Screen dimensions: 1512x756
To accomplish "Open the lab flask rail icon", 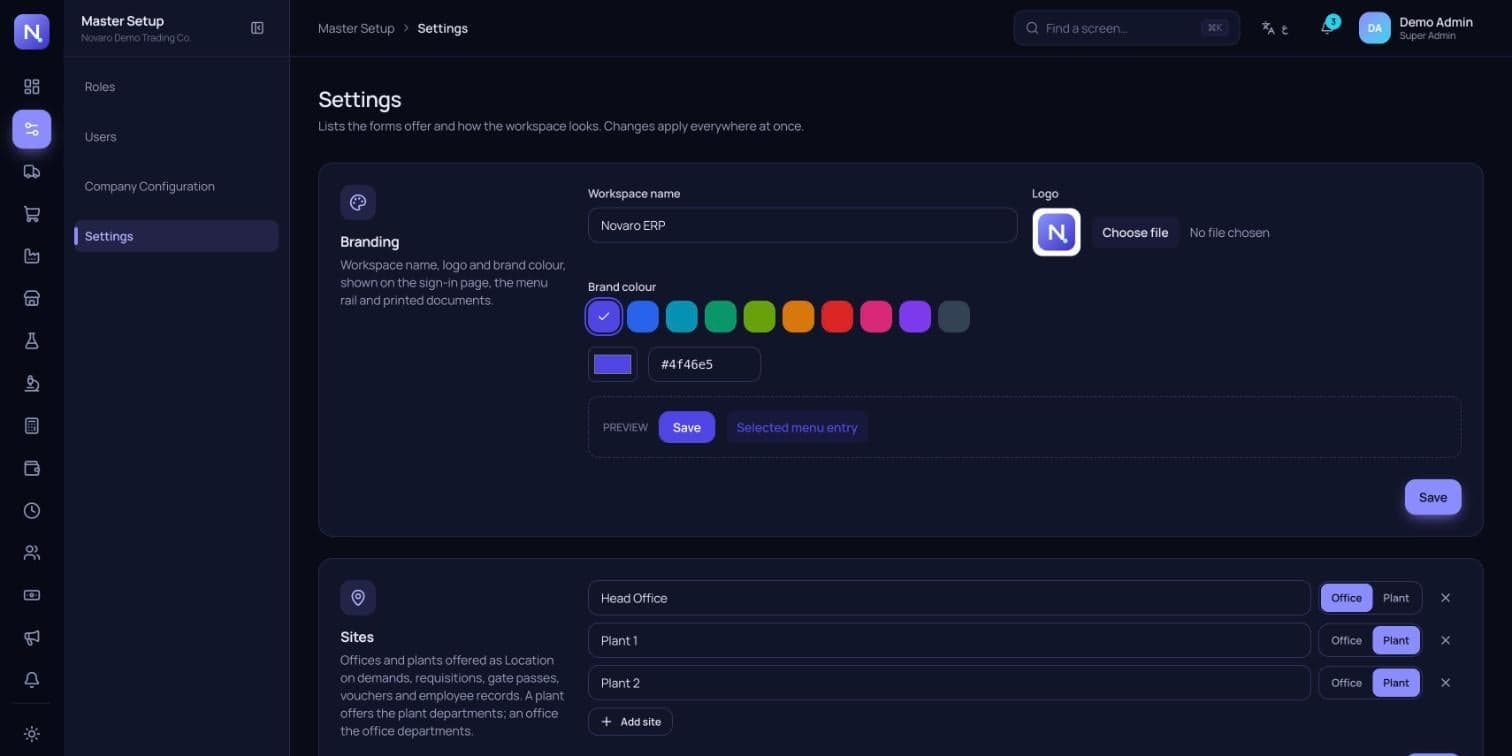I will pos(32,341).
